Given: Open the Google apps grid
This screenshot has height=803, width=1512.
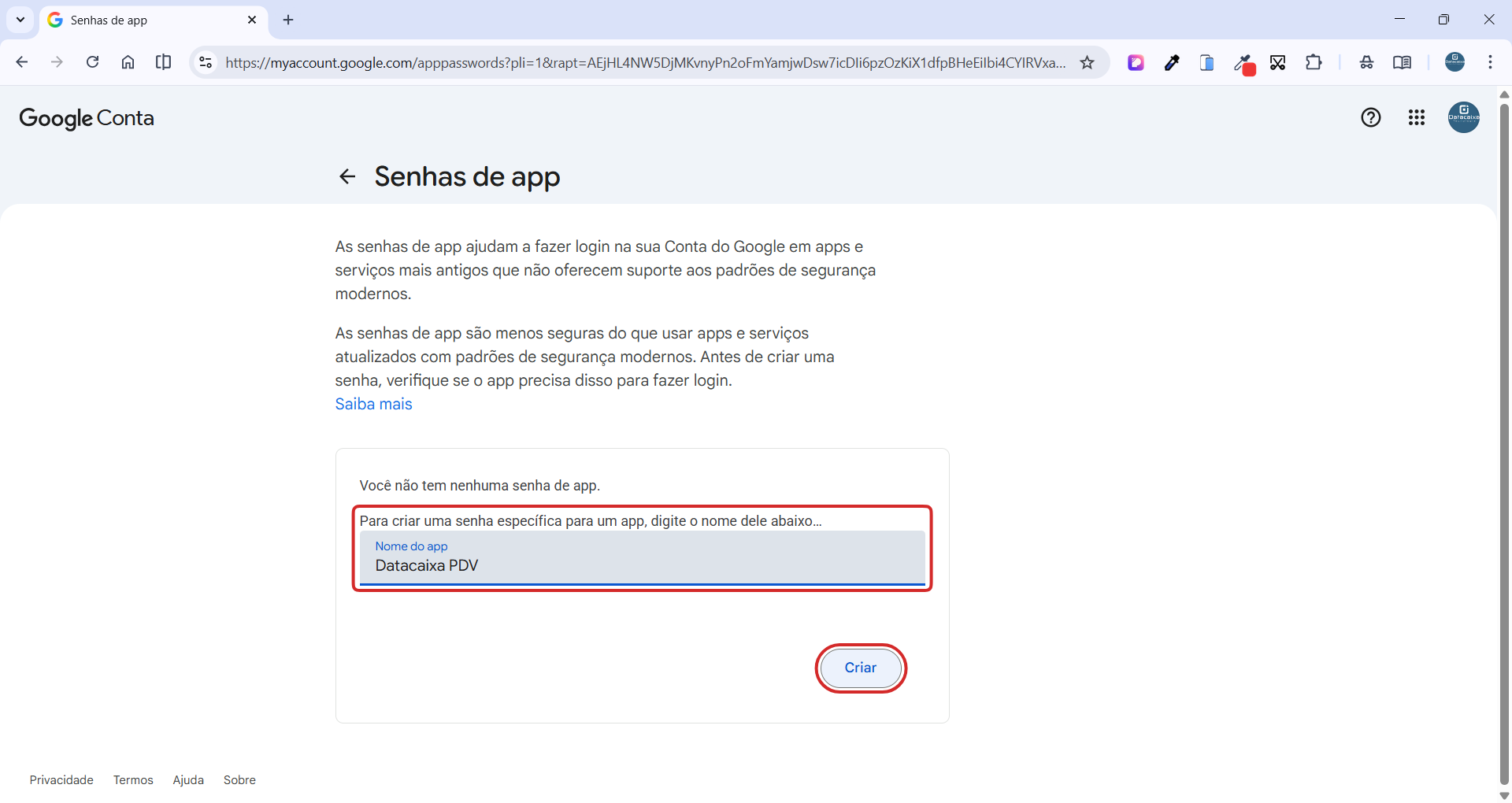Looking at the screenshot, I should [x=1416, y=118].
